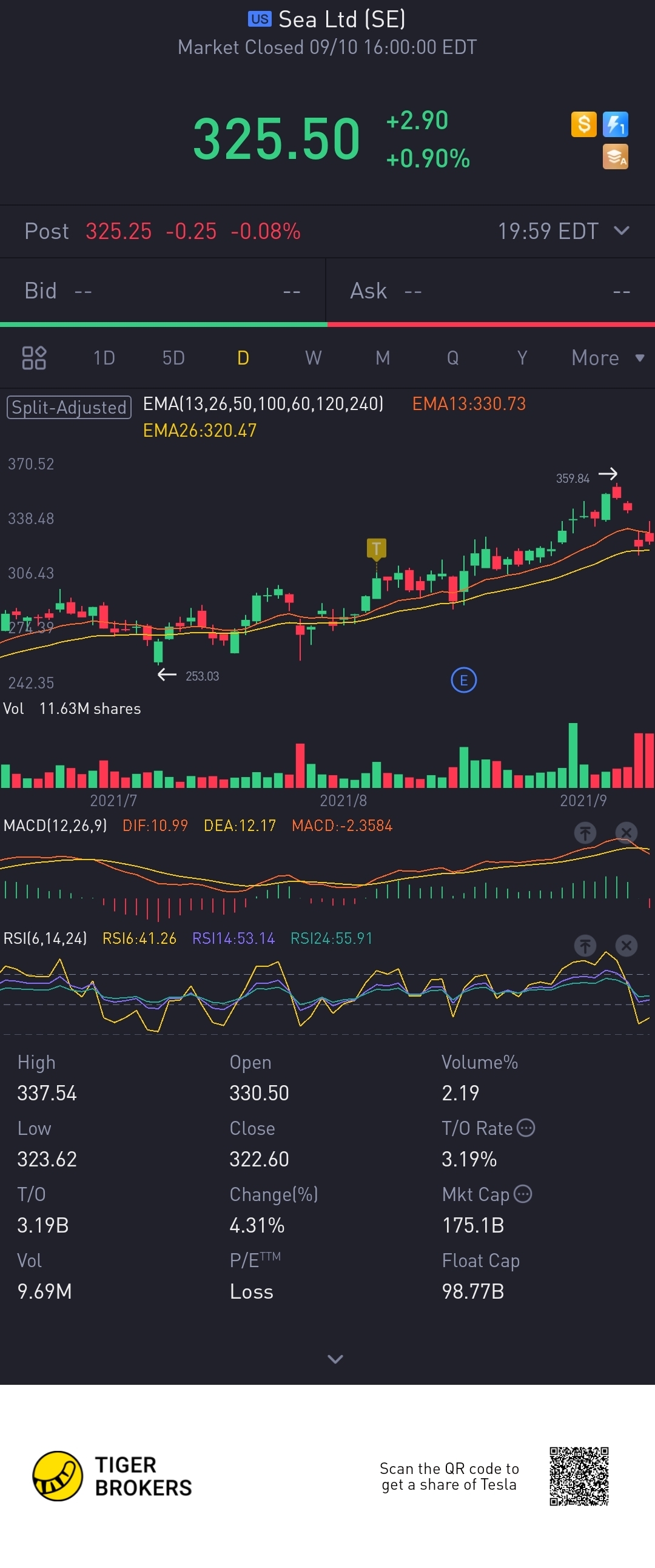Tap the QR code image
The image size is (655, 1568).
pos(579,1476)
